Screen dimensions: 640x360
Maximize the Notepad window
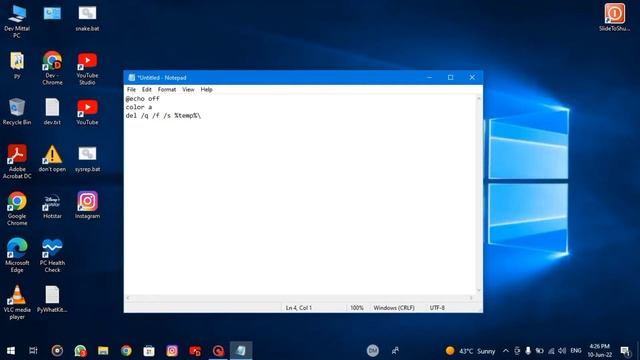click(x=451, y=78)
